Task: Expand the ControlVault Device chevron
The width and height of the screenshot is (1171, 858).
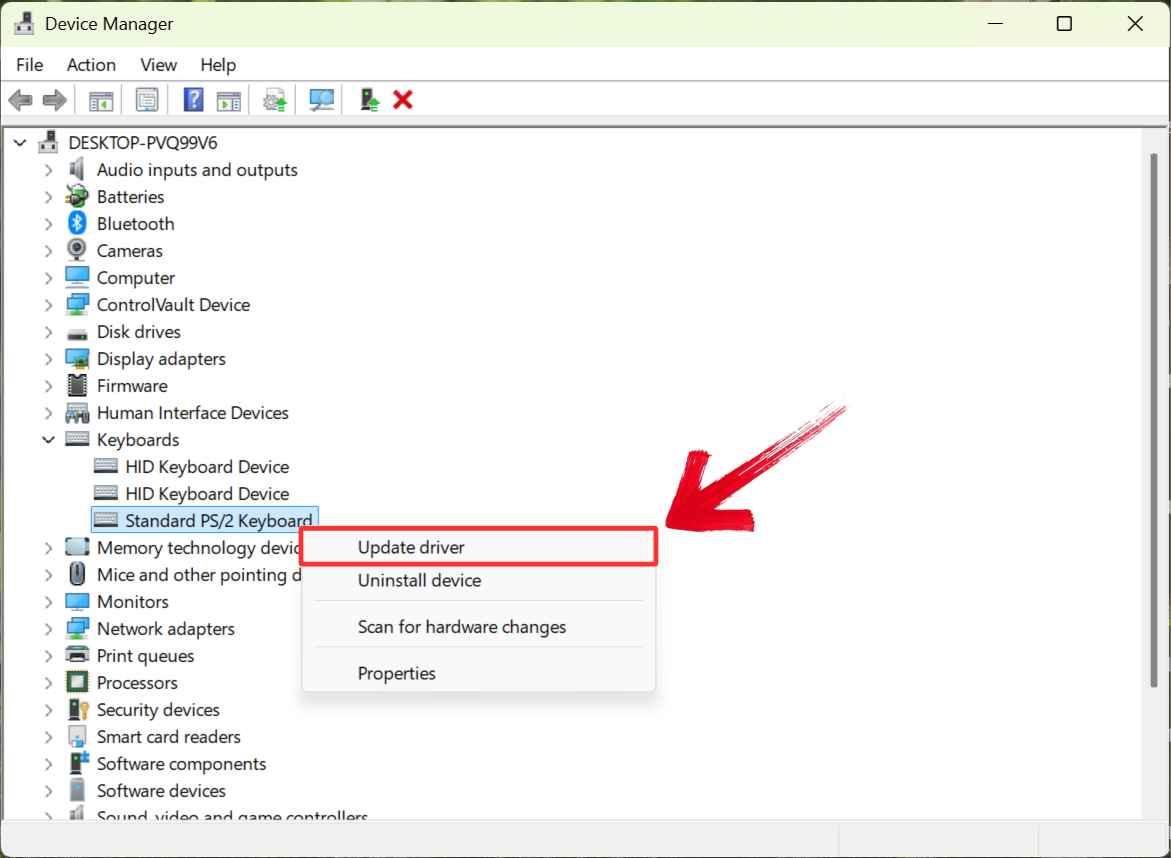Action: click(x=49, y=305)
